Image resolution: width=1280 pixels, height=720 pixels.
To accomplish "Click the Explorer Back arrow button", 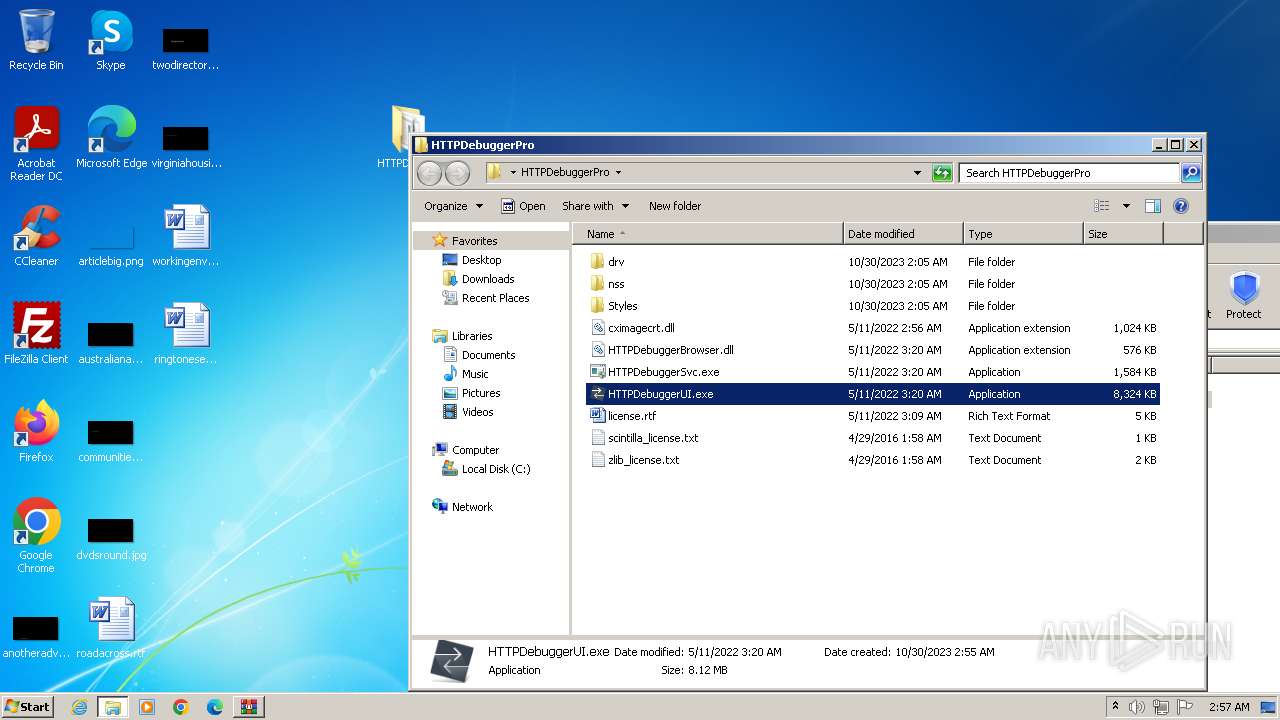I will [x=429, y=173].
